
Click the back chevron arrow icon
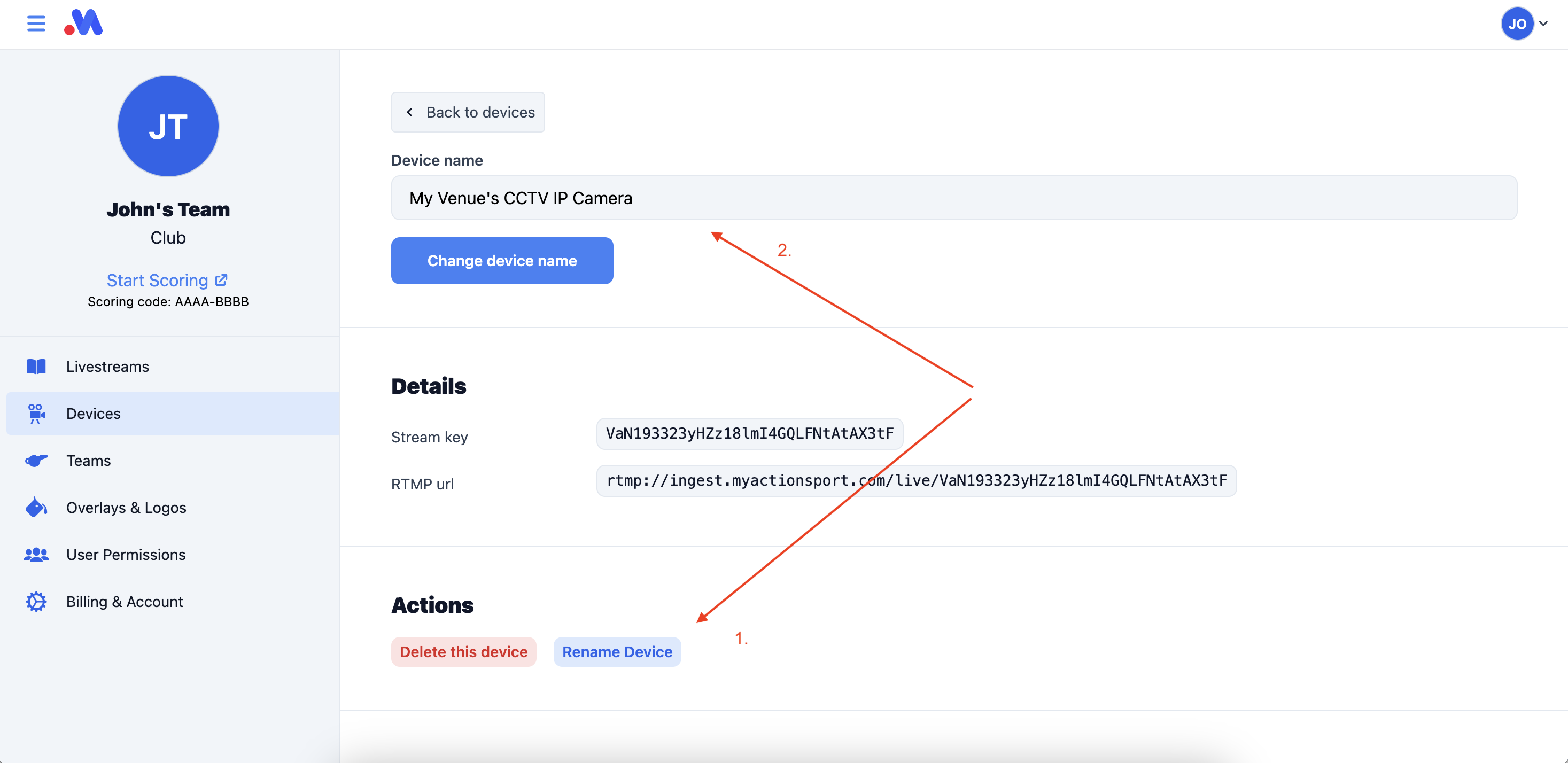410,112
